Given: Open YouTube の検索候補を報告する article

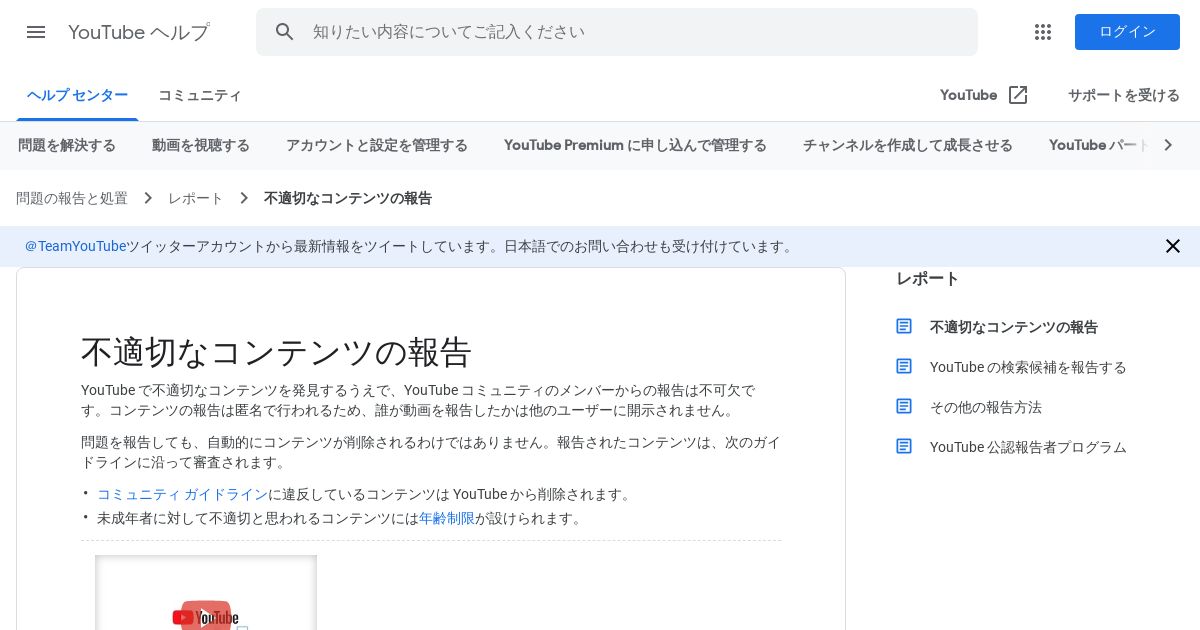Looking at the screenshot, I should [x=1028, y=367].
